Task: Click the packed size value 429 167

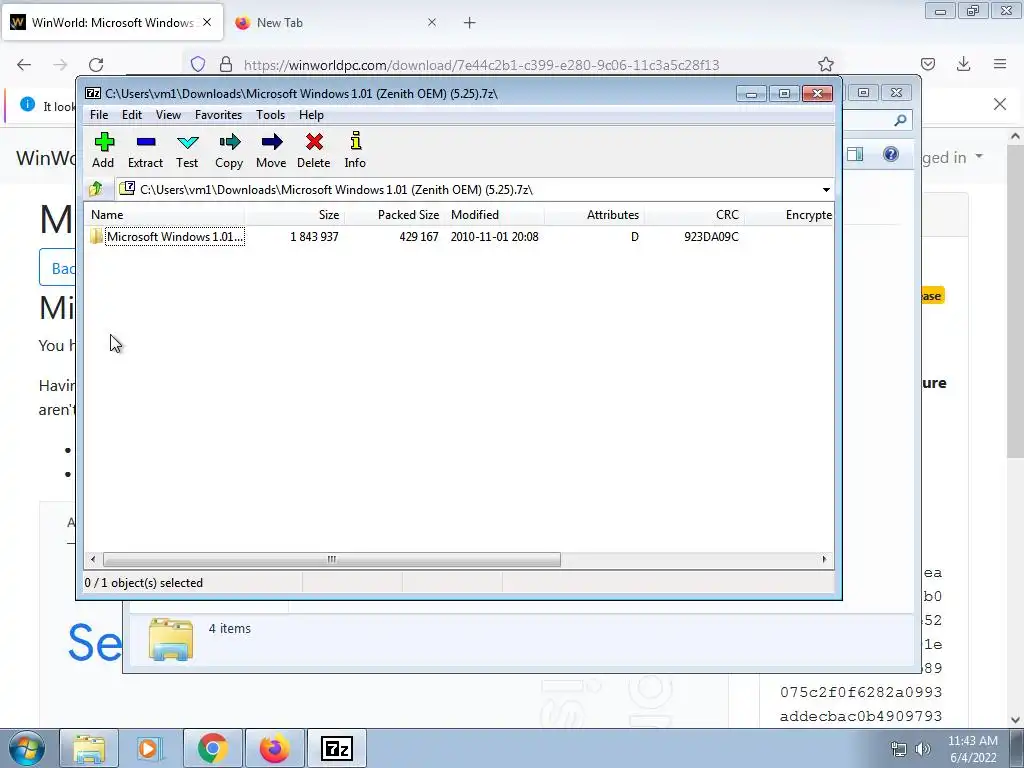Action: pos(419,236)
